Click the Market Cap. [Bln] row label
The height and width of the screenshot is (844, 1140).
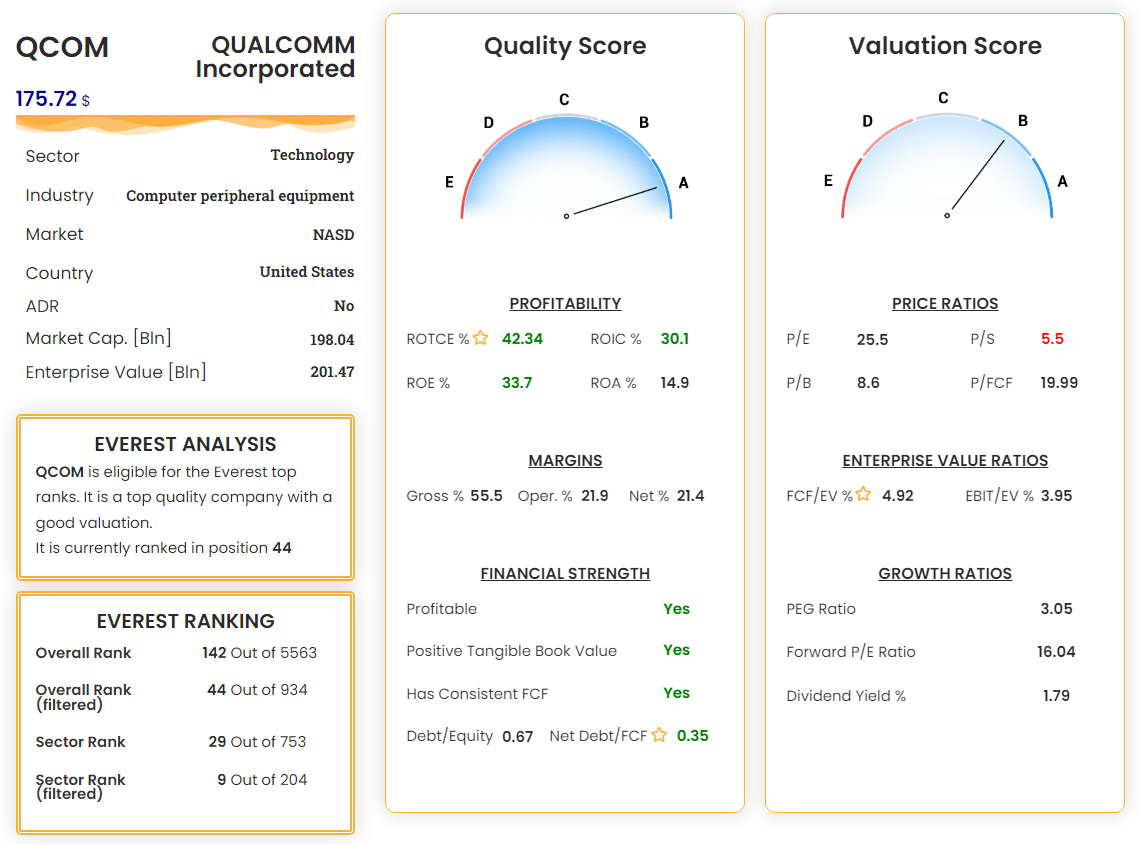98,338
